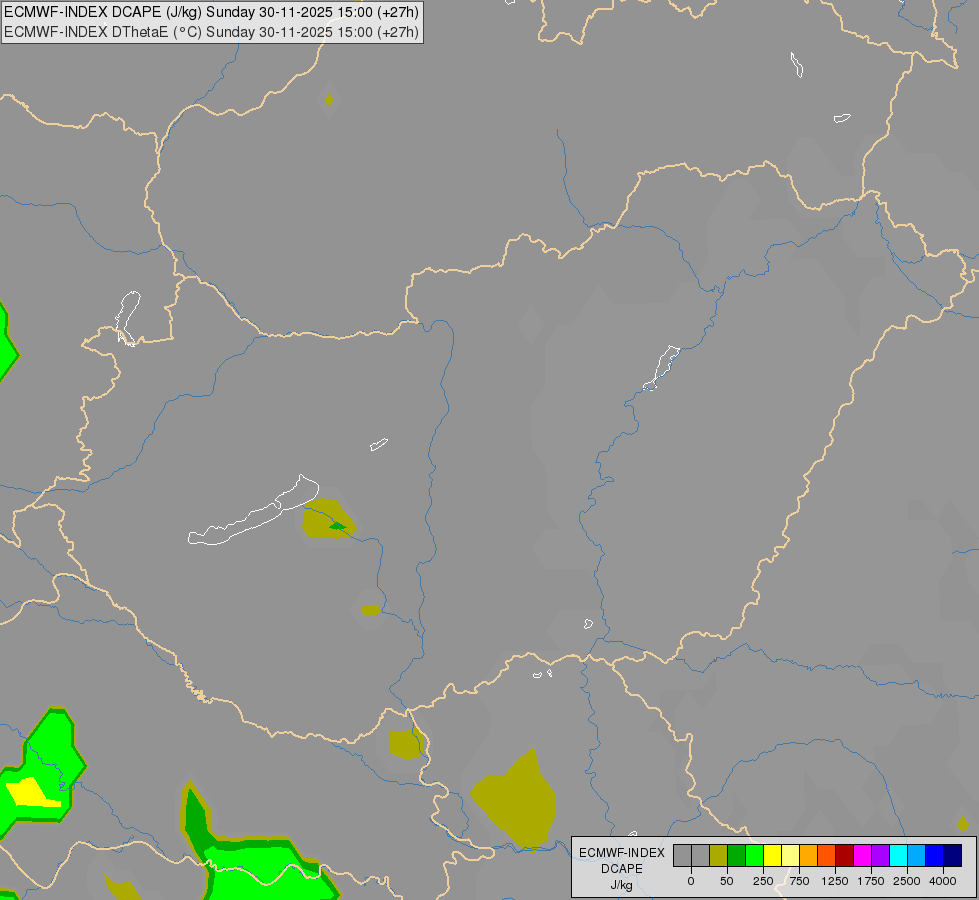The image size is (979, 900).
Task: Click the 'J/kg' unit text in legend
Action: click(621, 886)
